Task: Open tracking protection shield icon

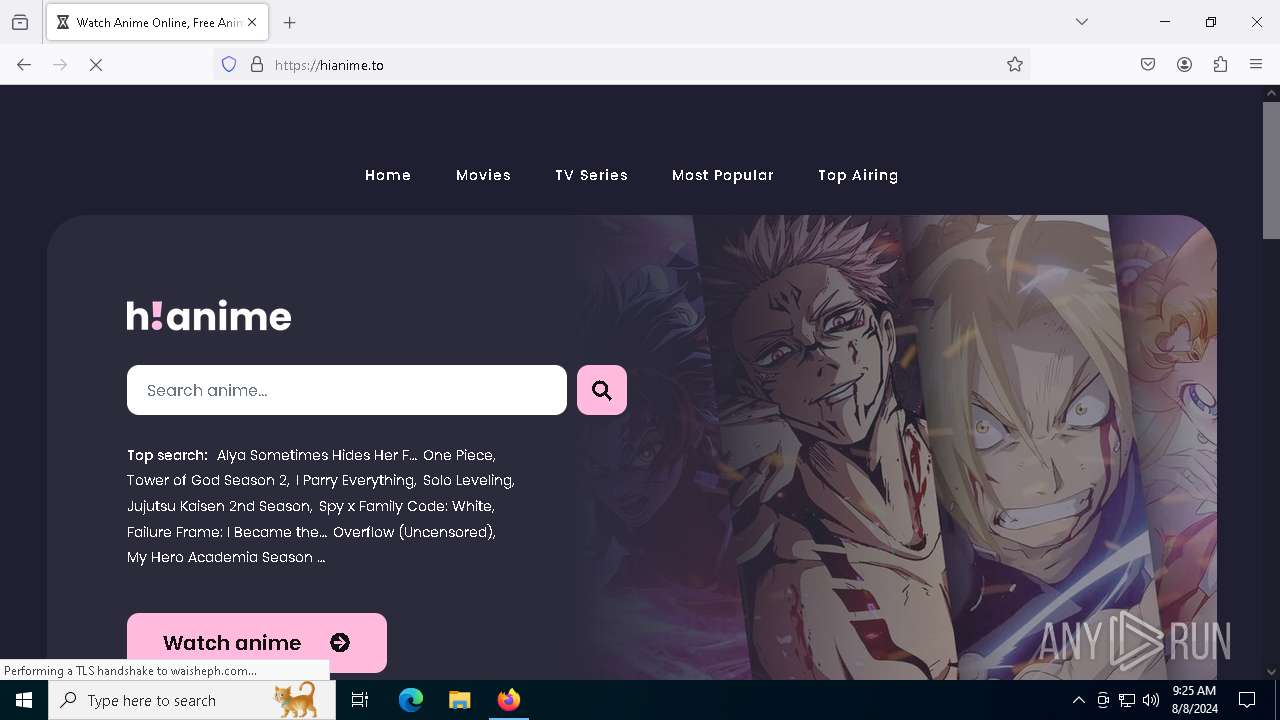Action: pos(229,65)
